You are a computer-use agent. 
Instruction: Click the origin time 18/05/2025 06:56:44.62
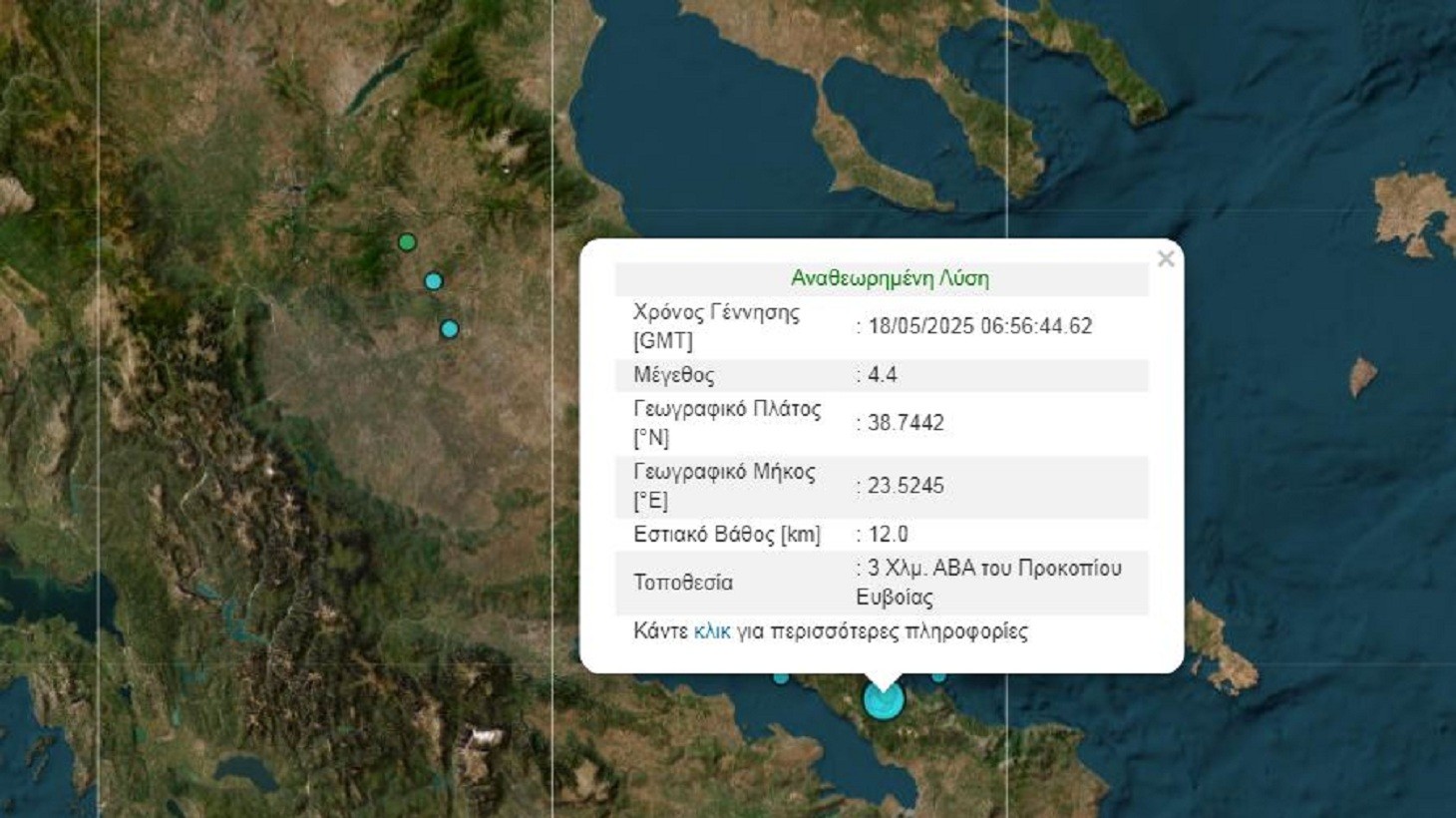tap(979, 326)
